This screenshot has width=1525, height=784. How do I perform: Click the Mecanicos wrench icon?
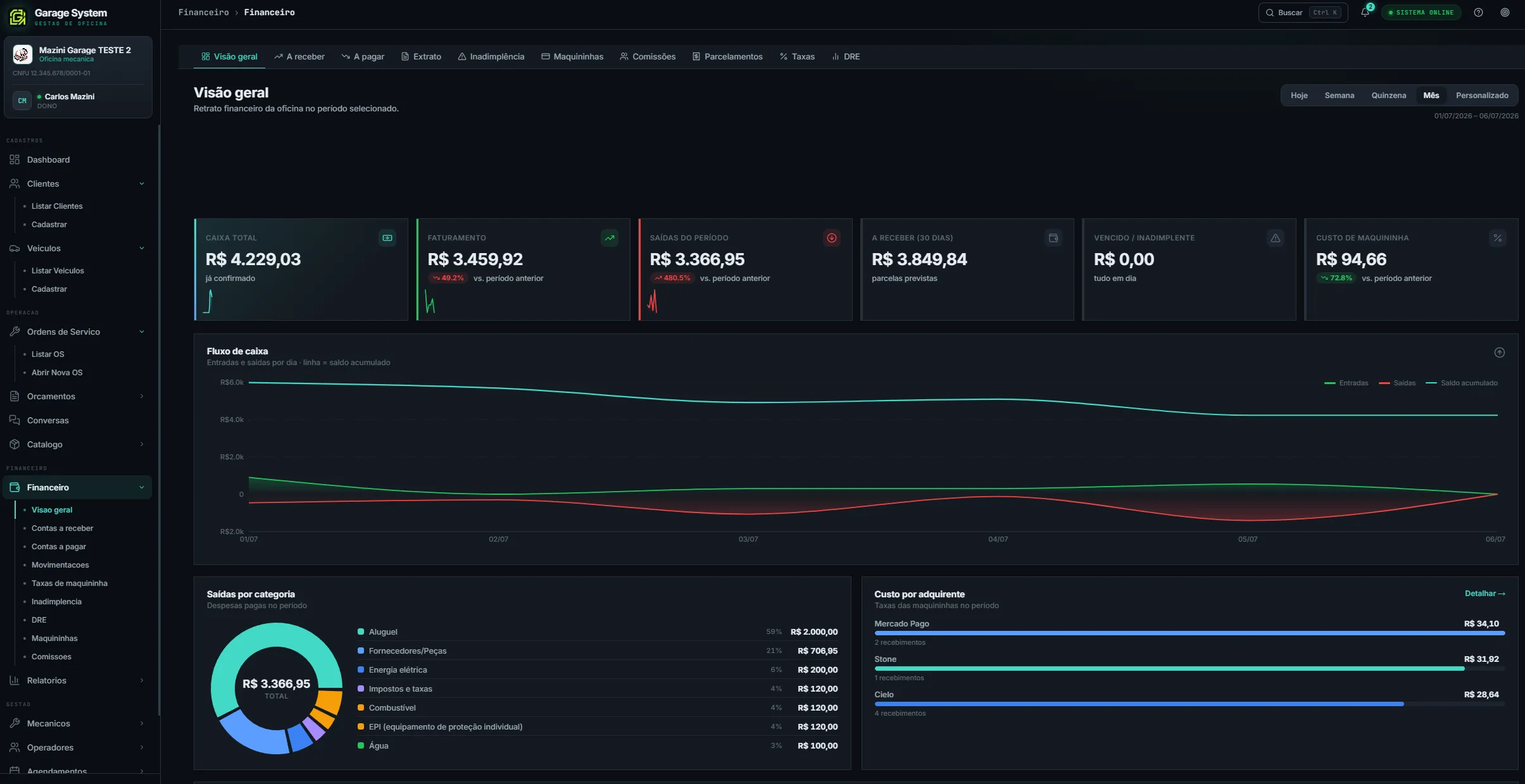(x=15, y=723)
